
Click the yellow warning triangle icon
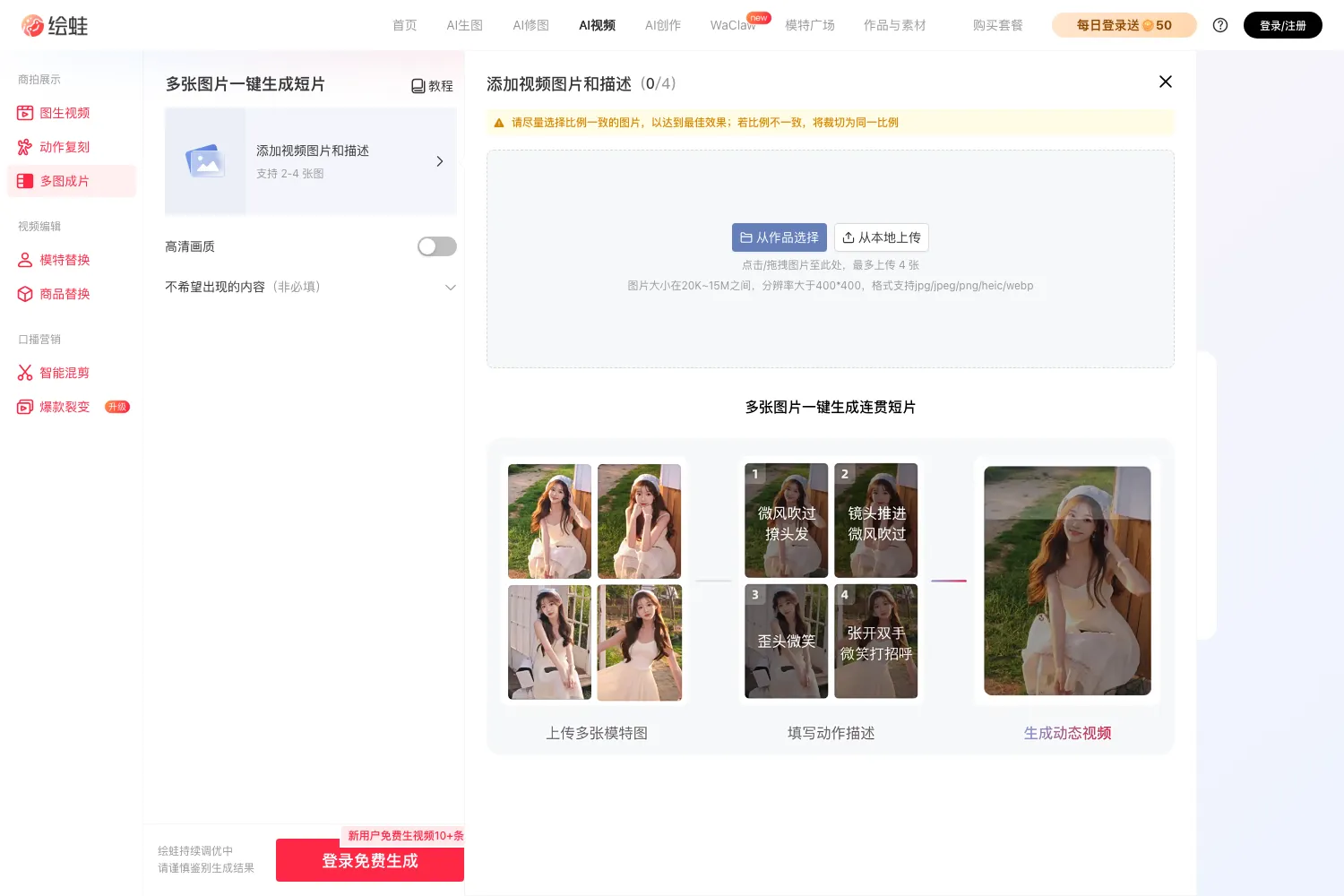[x=499, y=123]
